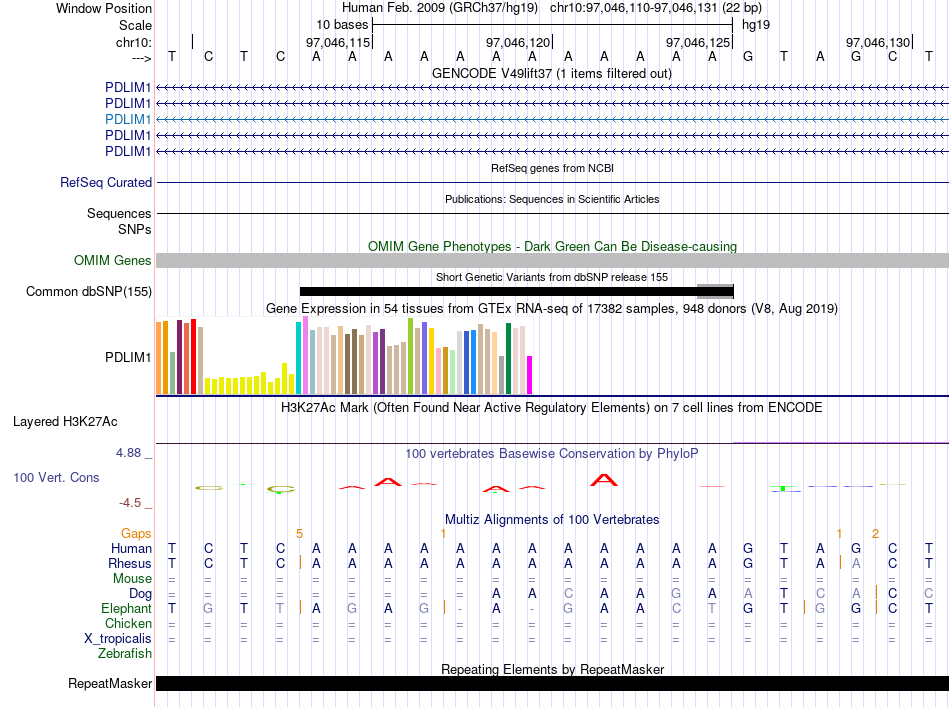Click the 97,046,120 position ruler marker

(517, 42)
